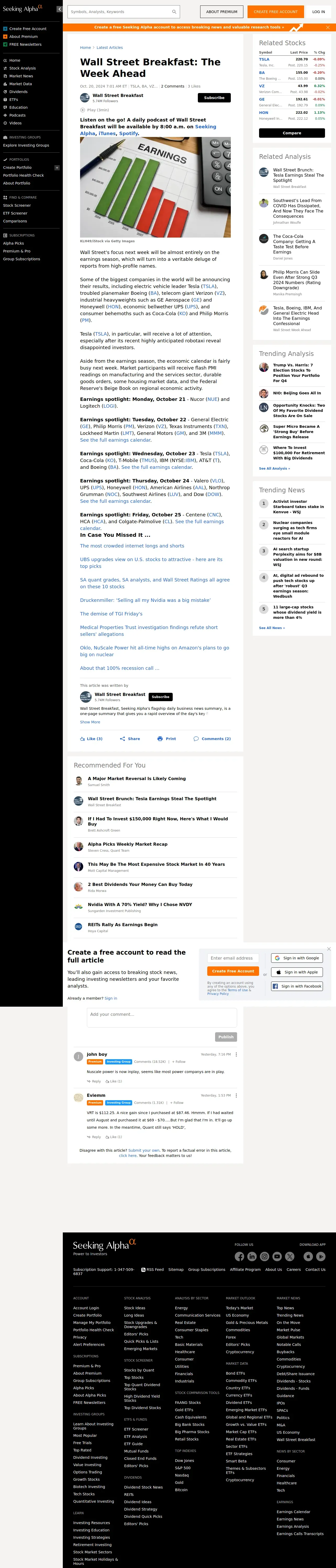Click the X (Twitter) icon in the footer
The width and height of the screenshot is (336, 1568).
[x=290, y=1256]
